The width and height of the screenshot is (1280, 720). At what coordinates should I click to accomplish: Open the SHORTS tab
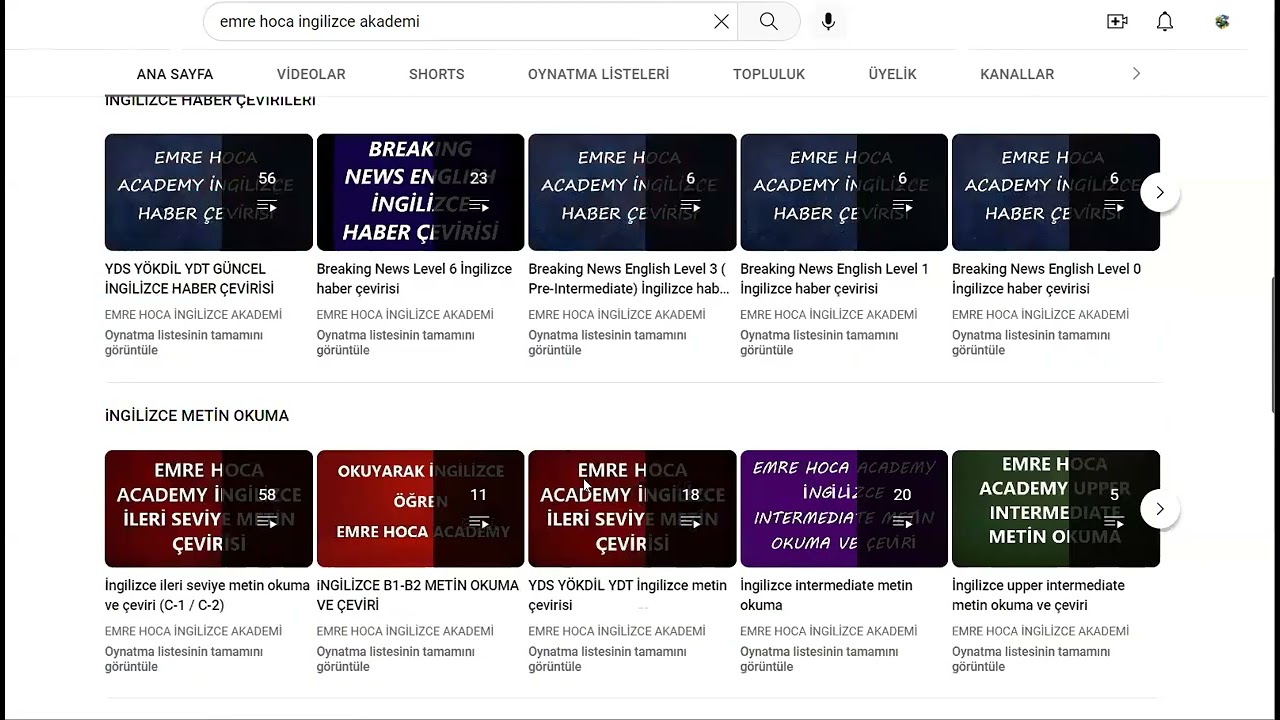coord(437,74)
